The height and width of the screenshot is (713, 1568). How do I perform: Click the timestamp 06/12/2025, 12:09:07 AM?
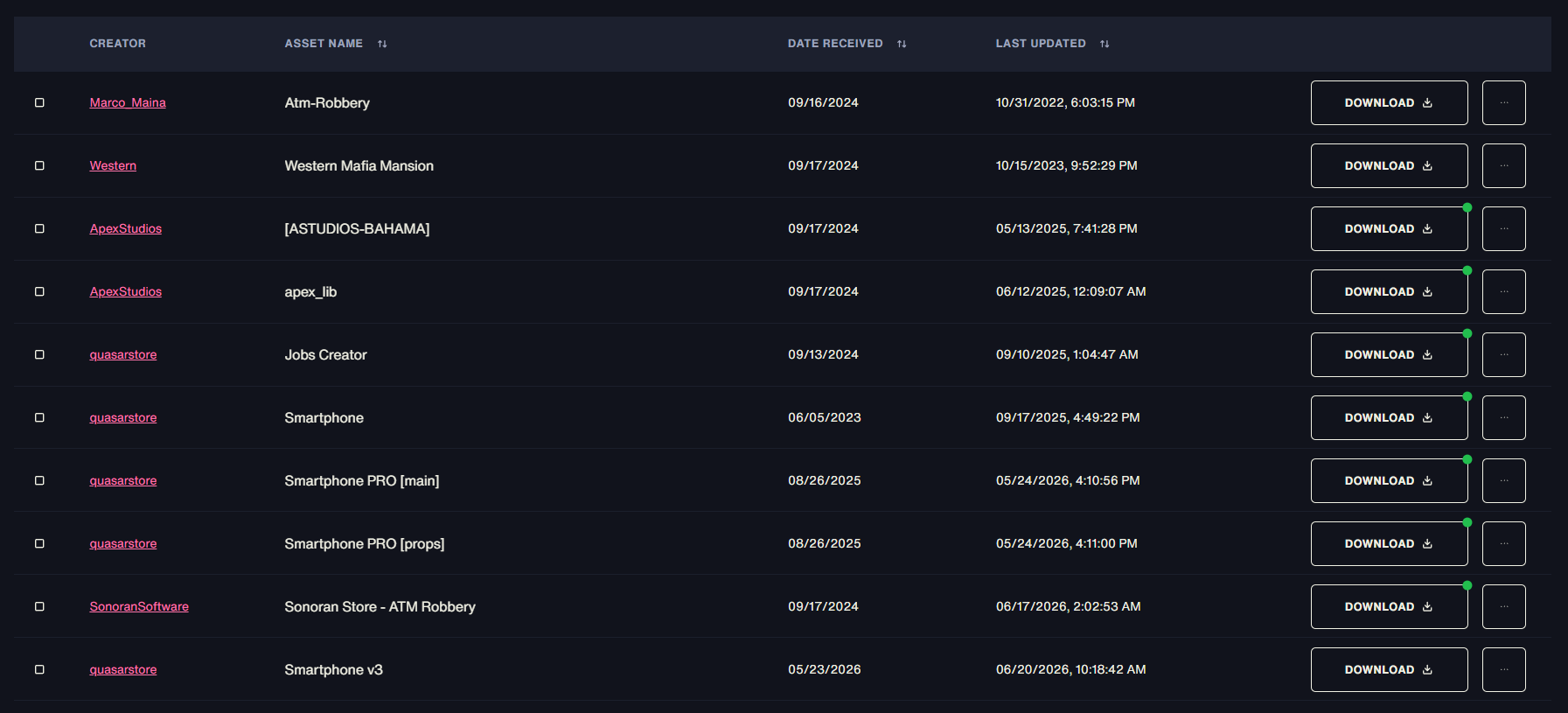(x=1071, y=291)
